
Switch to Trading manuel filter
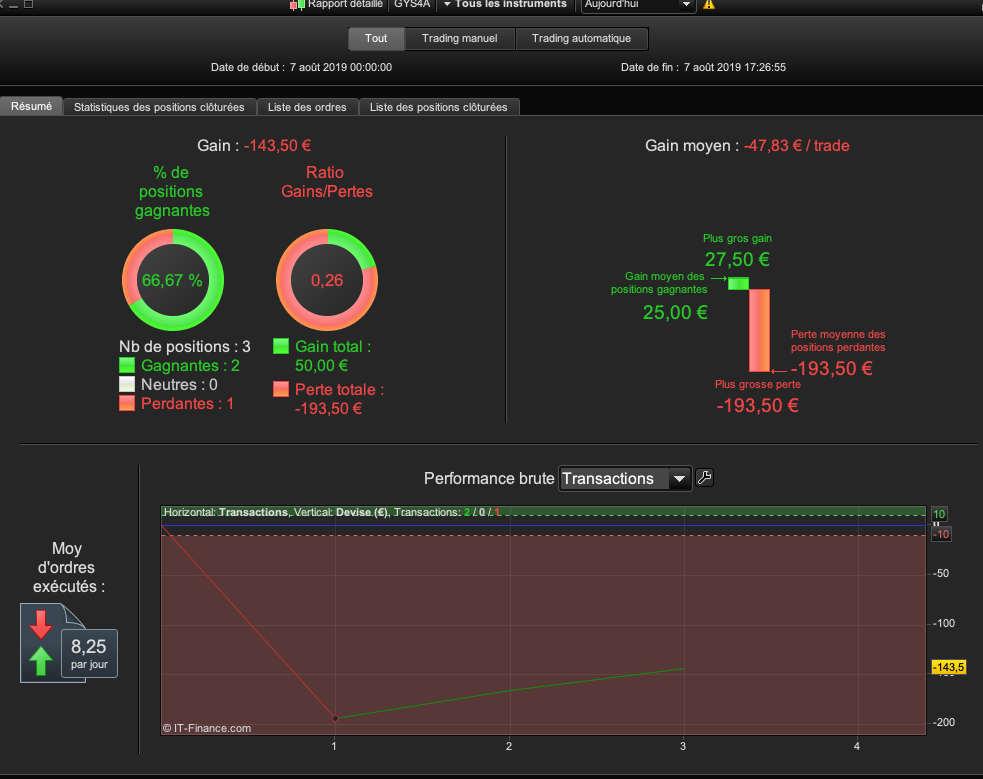click(x=460, y=38)
